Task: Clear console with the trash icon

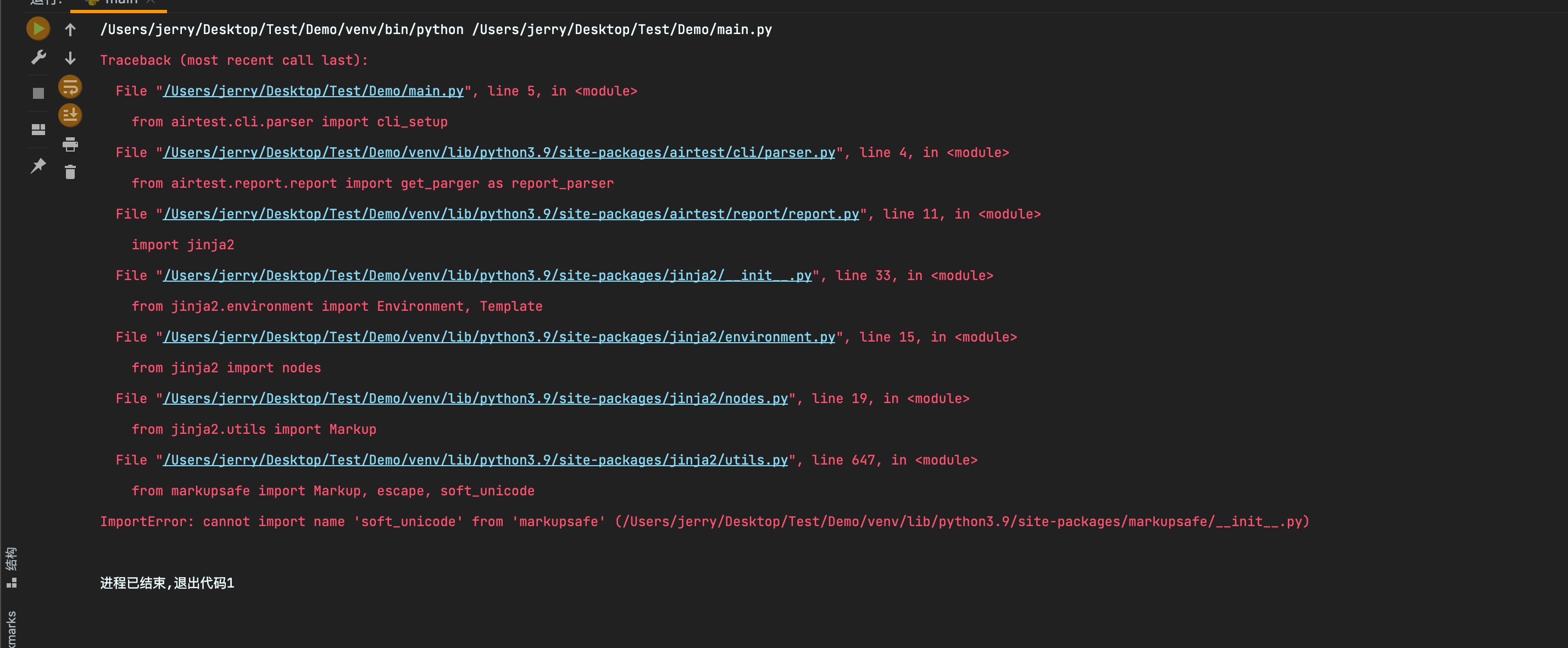Action: click(x=70, y=172)
